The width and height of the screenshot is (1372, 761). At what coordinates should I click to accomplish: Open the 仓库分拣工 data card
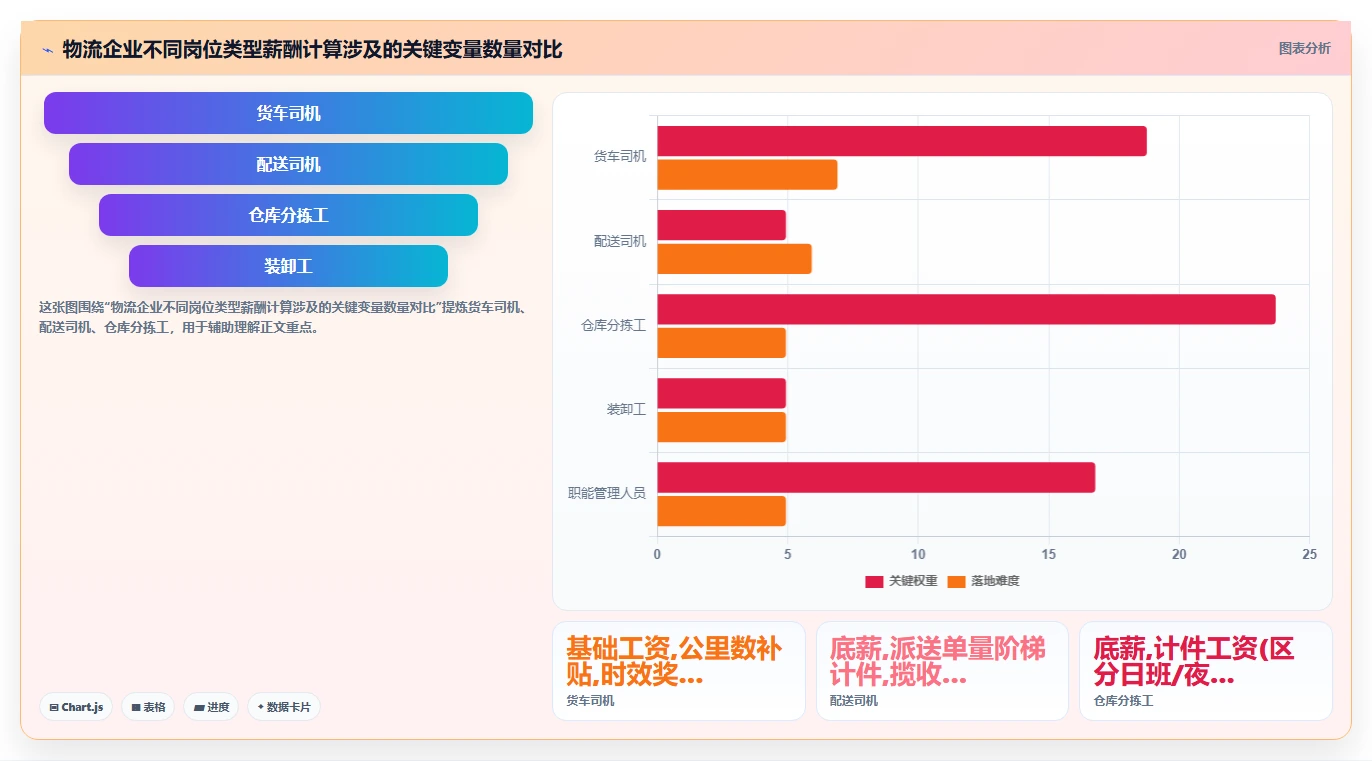tap(1206, 671)
